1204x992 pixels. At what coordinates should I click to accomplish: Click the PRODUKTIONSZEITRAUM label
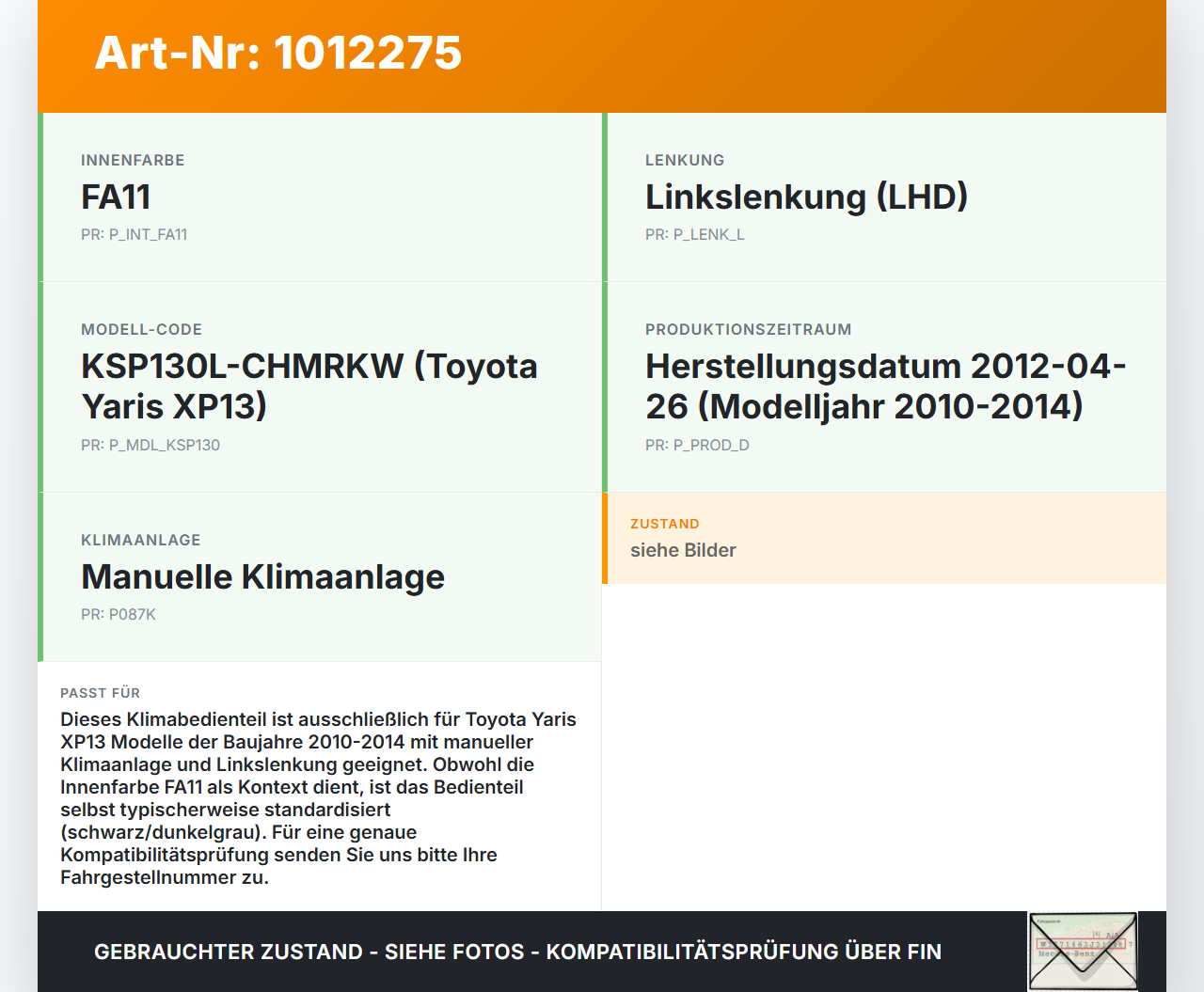(749, 329)
